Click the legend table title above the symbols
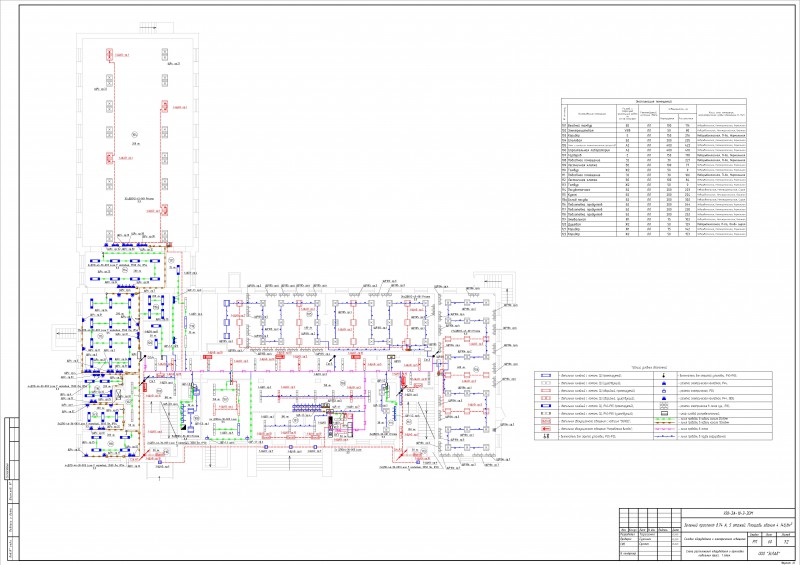 pos(649,367)
